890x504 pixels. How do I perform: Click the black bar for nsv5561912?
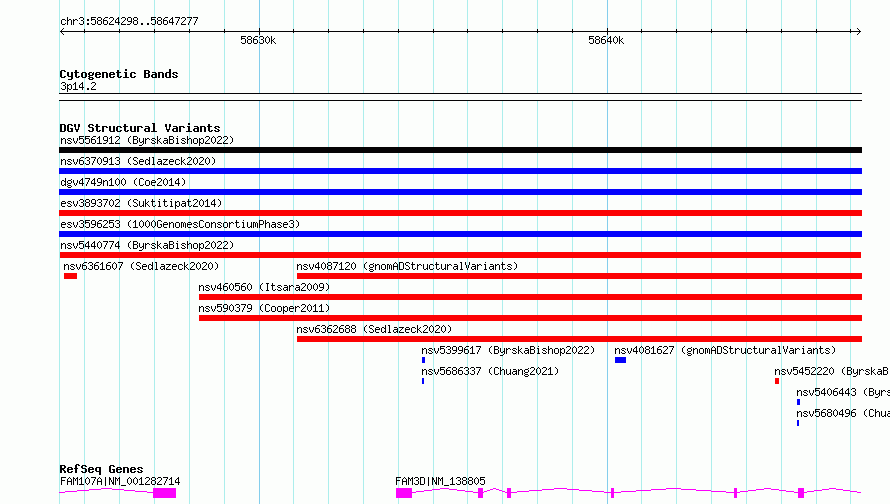coord(460,150)
